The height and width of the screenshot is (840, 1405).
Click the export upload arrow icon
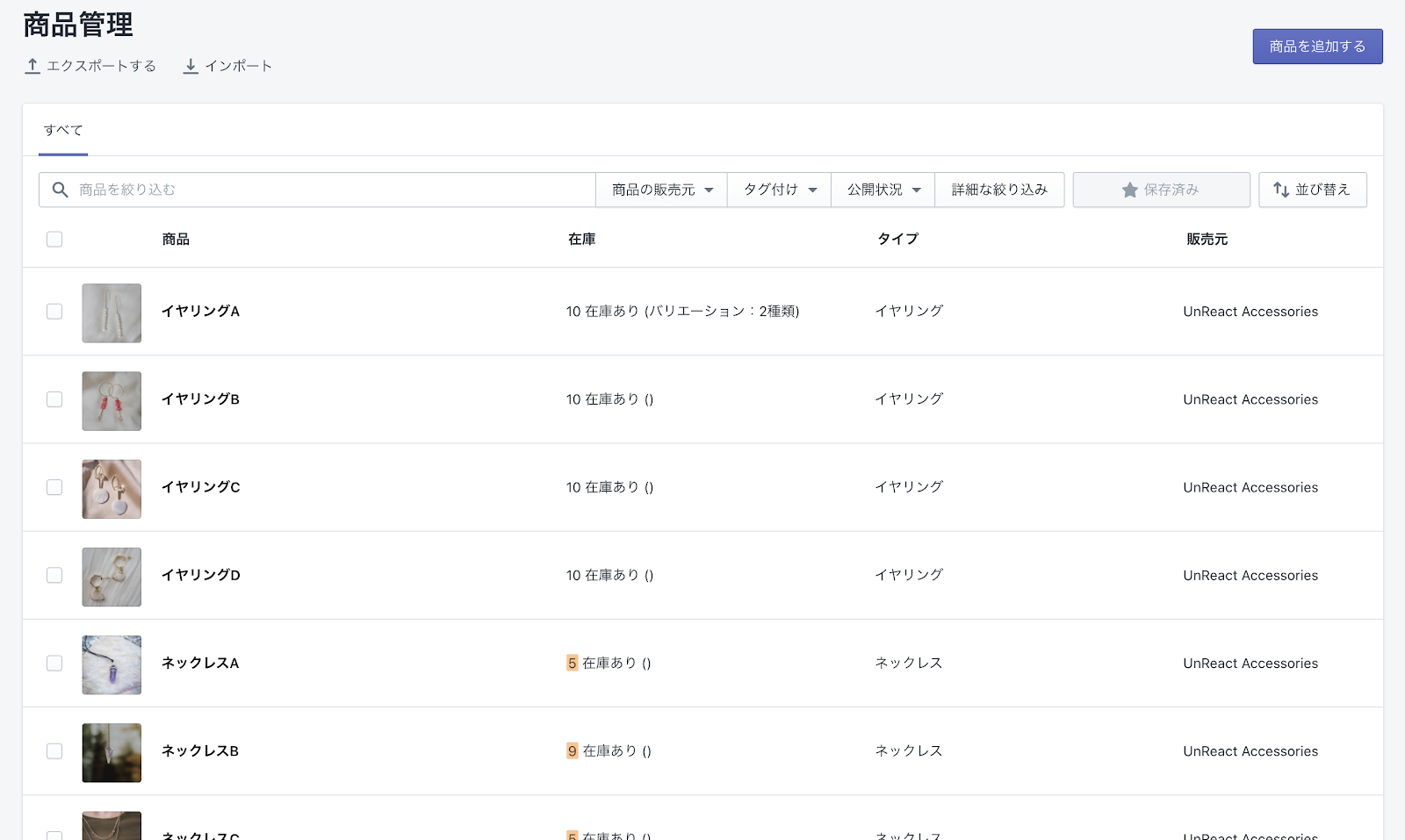click(x=32, y=66)
